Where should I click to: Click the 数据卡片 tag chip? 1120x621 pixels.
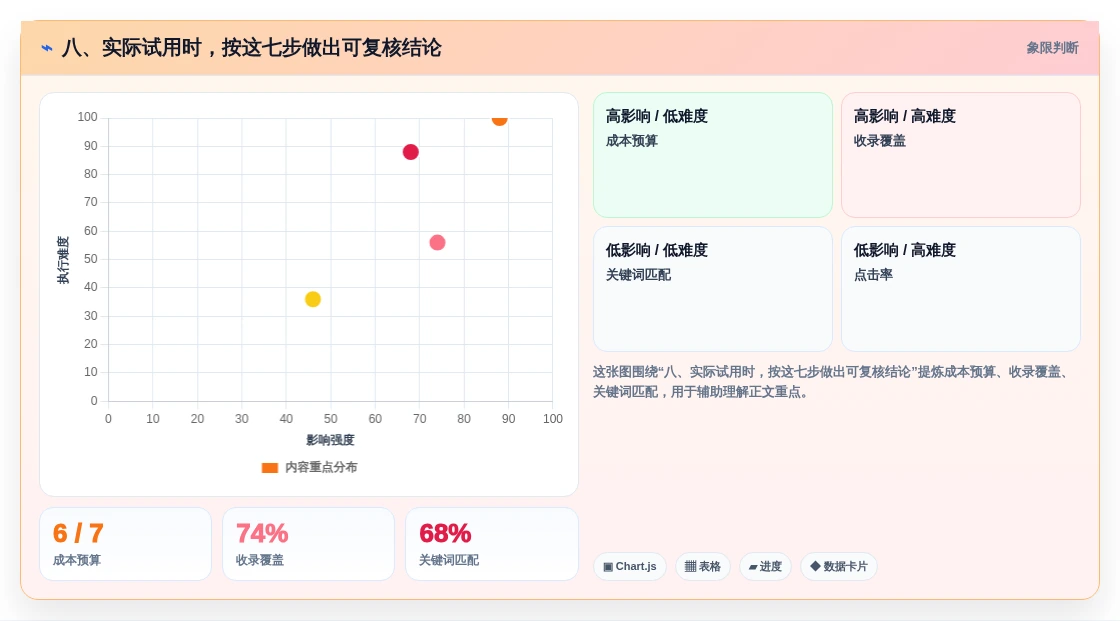coord(839,567)
